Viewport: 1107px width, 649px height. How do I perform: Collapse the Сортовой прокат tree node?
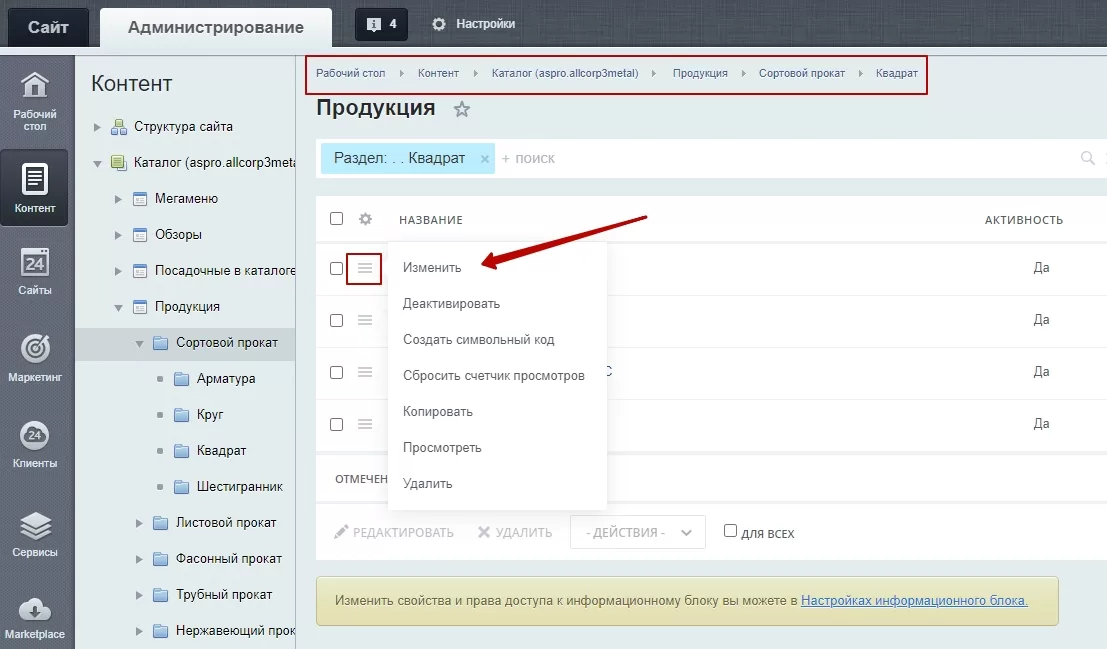tap(139, 343)
